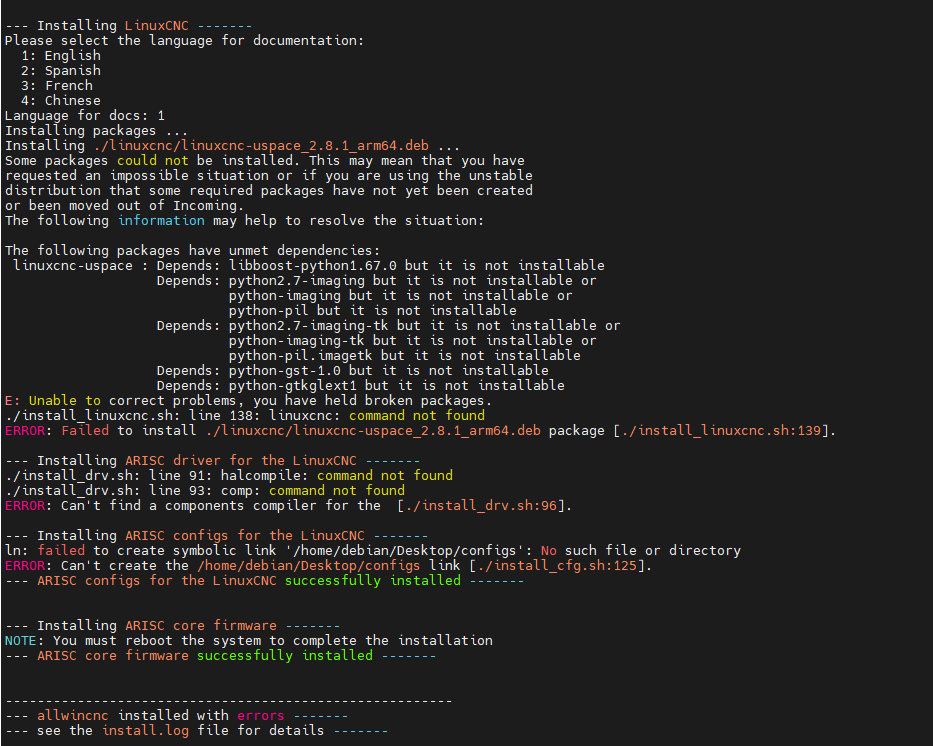The width and height of the screenshot is (933, 746).
Task: Click the 'line 138: linuxcnc: command not found' line
Action: pyautogui.click(x=245, y=415)
